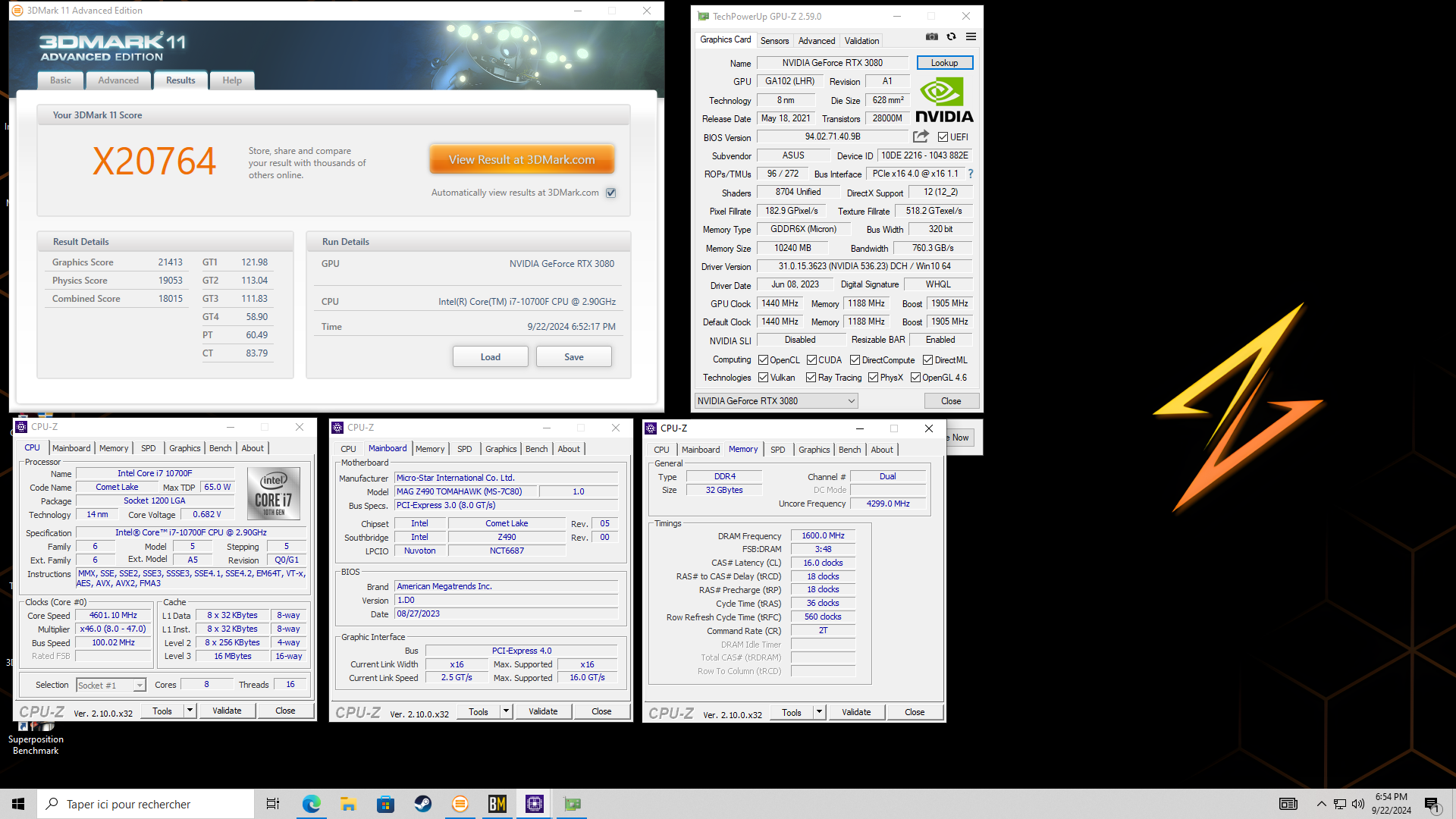Toggle the DirectML checkbox
The height and width of the screenshot is (819, 1456).
[x=928, y=360]
